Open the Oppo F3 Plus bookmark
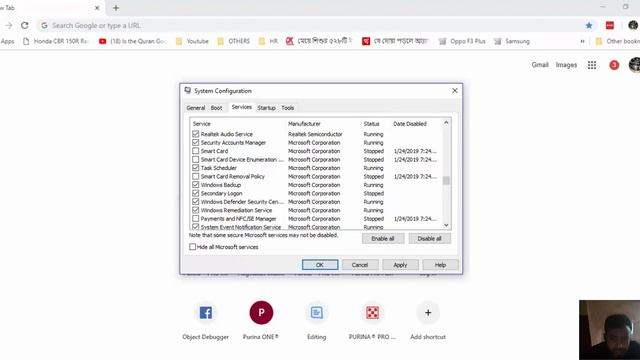 [x=462, y=41]
